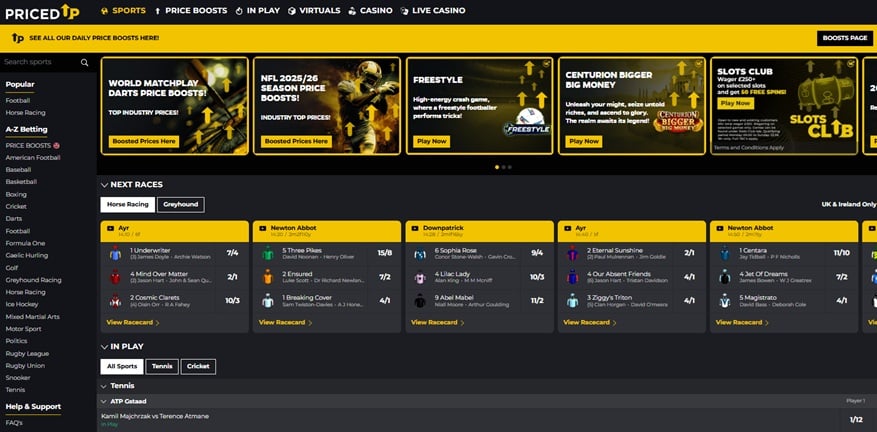Select the first carousel dot indicator
The width and height of the screenshot is (877, 432).
[497, 167]
